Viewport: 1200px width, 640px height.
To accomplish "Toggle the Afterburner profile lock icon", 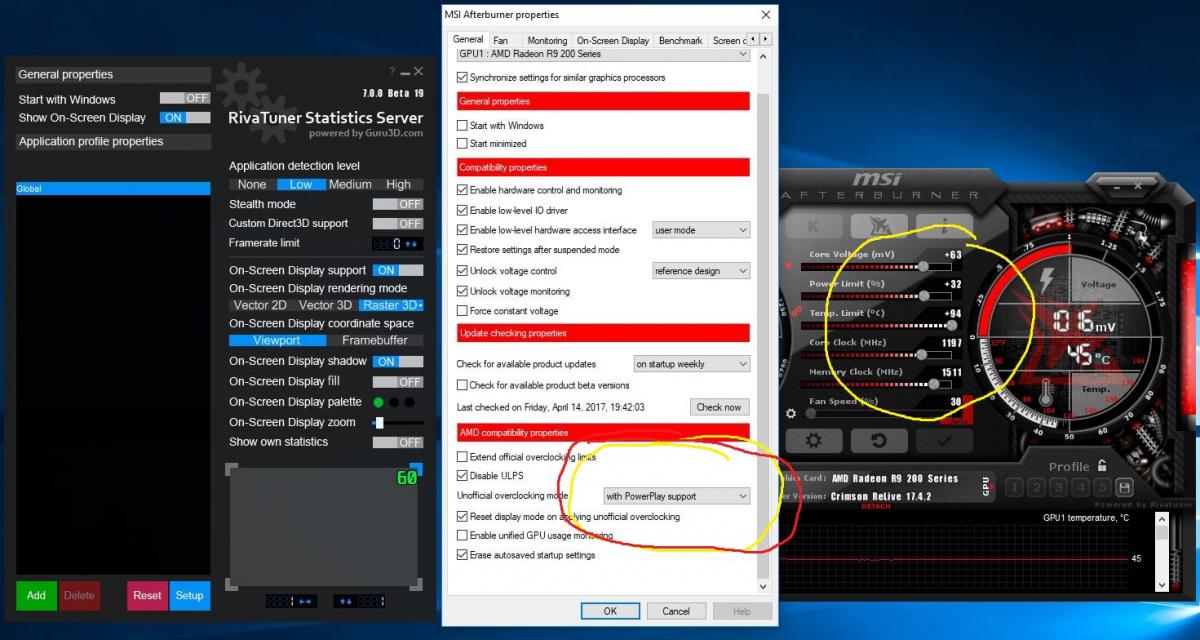I will tap(1102, 466).
